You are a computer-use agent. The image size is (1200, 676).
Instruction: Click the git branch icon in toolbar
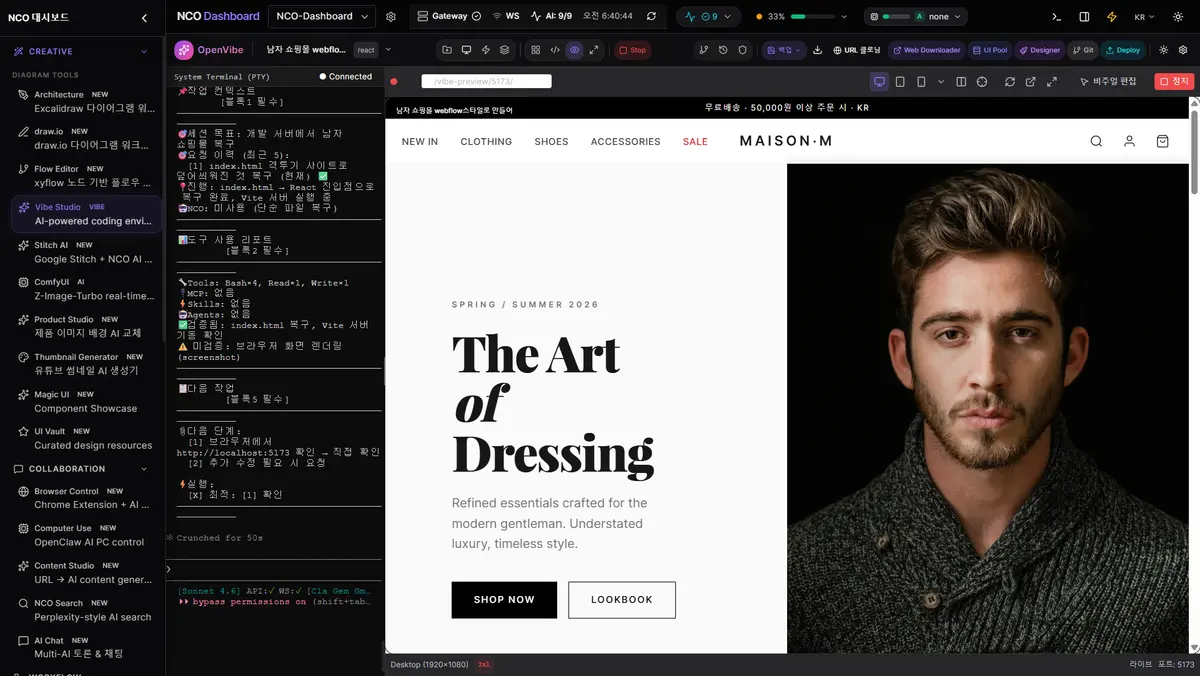tap(704, 50)
